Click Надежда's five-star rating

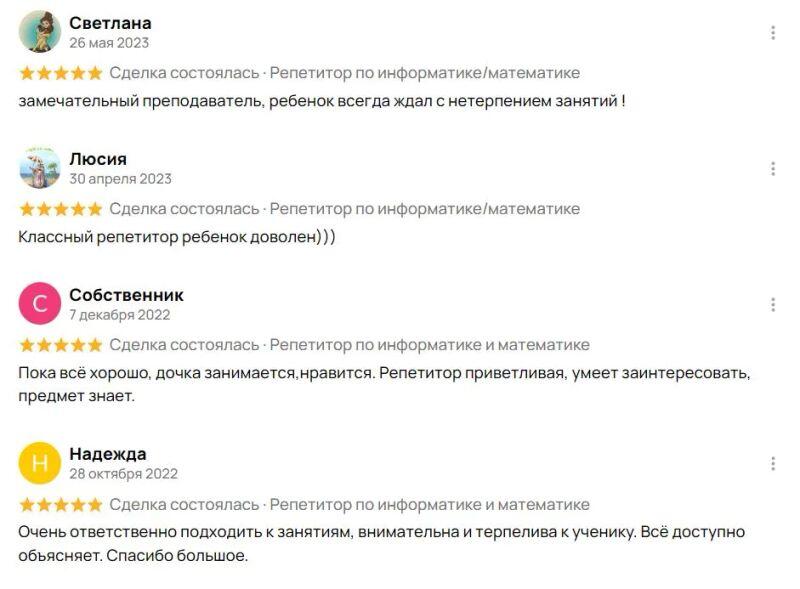(60, 504)
